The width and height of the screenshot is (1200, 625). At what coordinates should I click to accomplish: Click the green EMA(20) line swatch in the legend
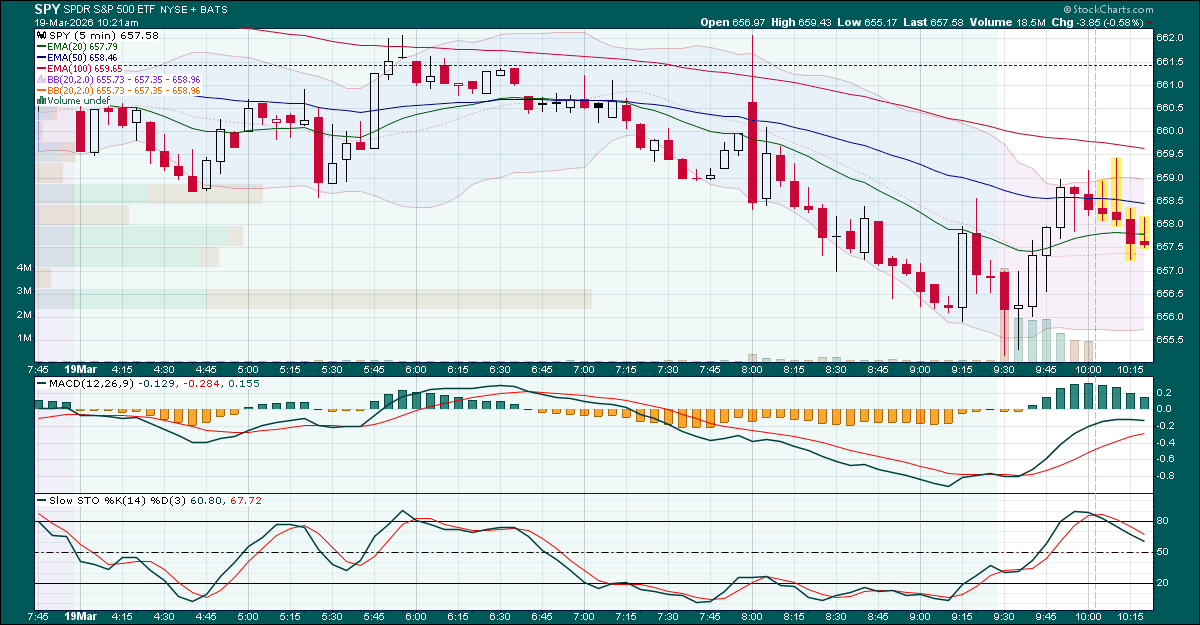coord(41,46)
